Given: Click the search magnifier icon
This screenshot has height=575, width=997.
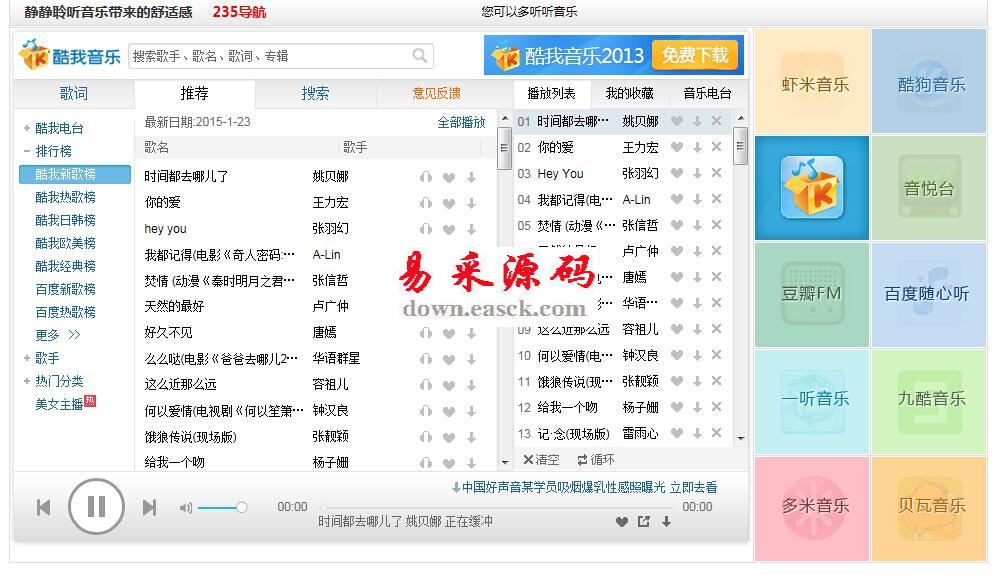Looking at the screenshot, I should [420, 56].
